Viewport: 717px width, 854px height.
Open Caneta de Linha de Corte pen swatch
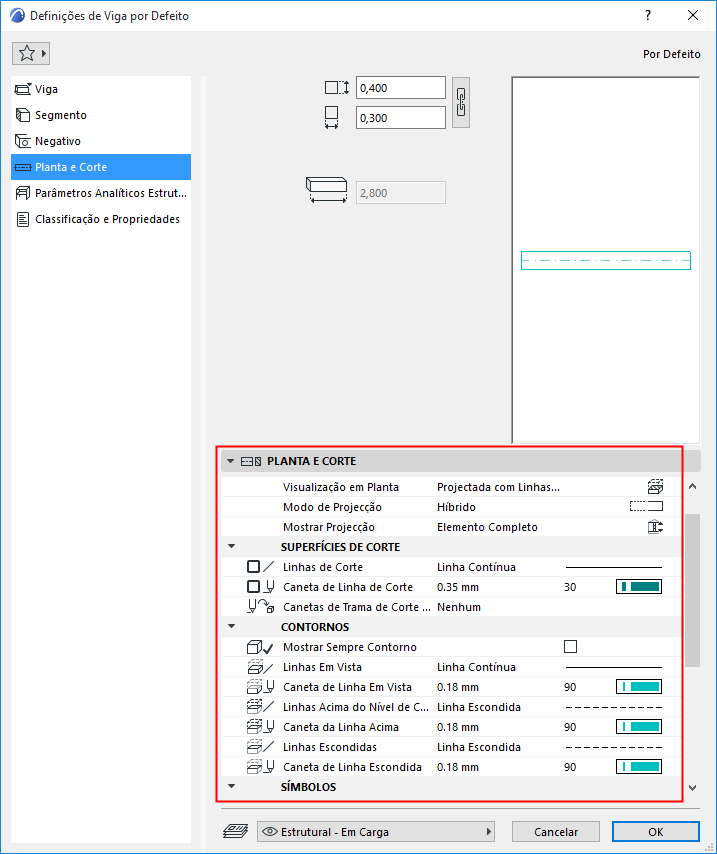[x=639, y=587]
